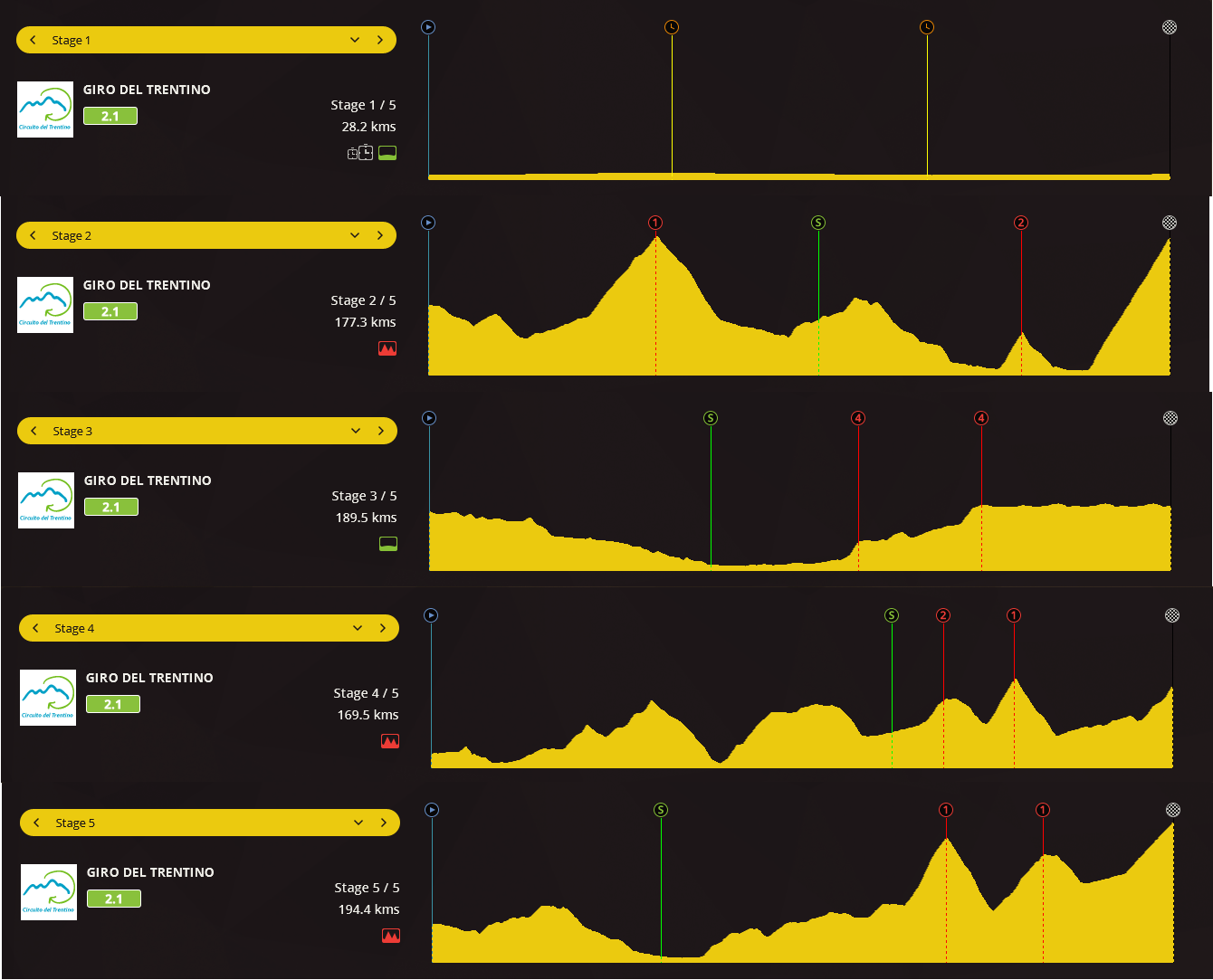Click the '194.4 kms' distance text
Viewport: 1213px width, 980px height.
click(368, 909)
